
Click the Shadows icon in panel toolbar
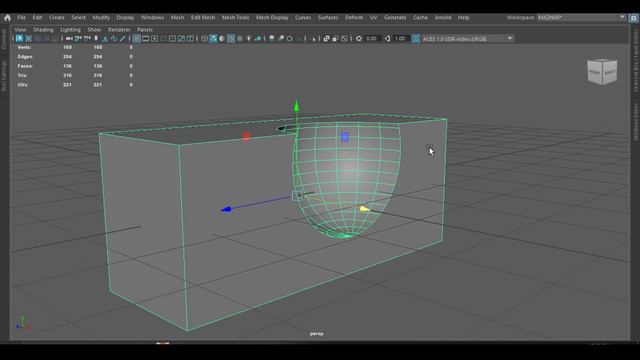(258, 38)
